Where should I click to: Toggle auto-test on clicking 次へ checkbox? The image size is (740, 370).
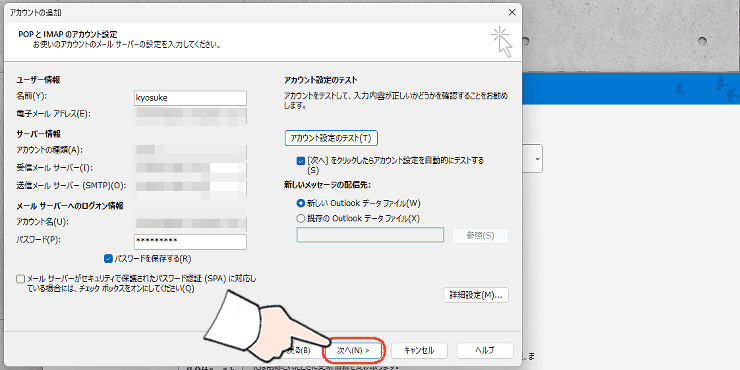301,161
